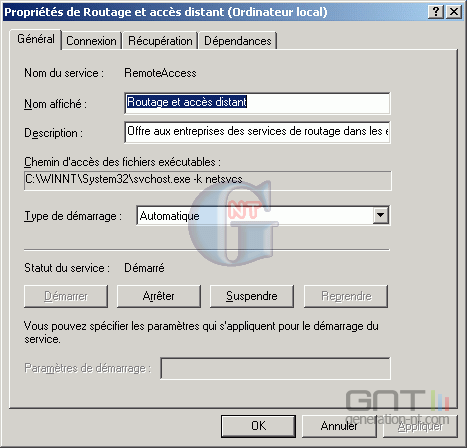
Task: Expand the Type de démarrage dropdown arrow
Action: pos(380,215)
